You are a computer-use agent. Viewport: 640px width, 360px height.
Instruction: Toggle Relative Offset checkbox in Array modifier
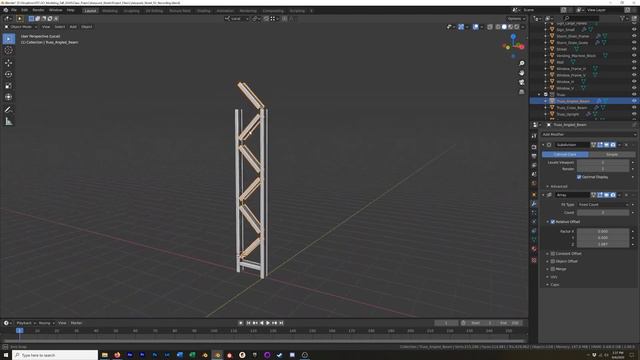(553, 222)
